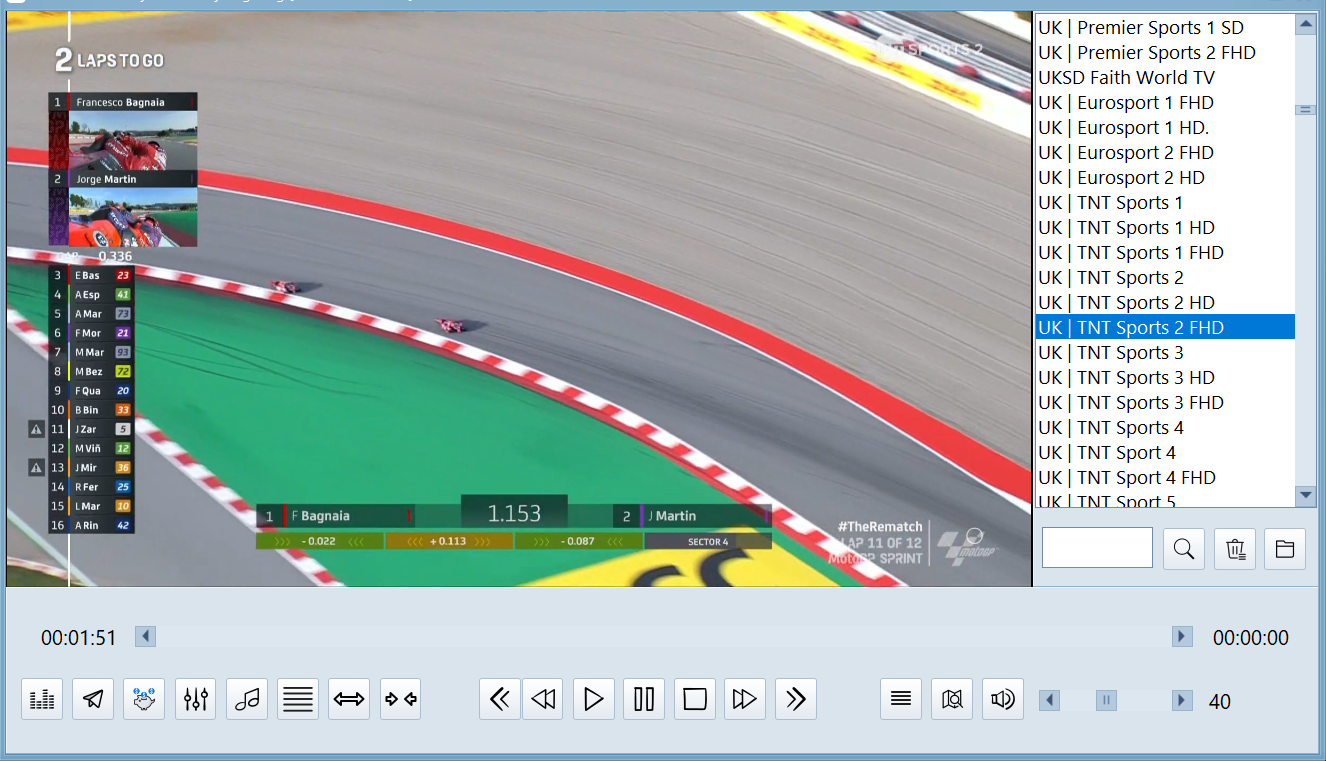Click the inward shrink arrows icon

coord(401,699)
